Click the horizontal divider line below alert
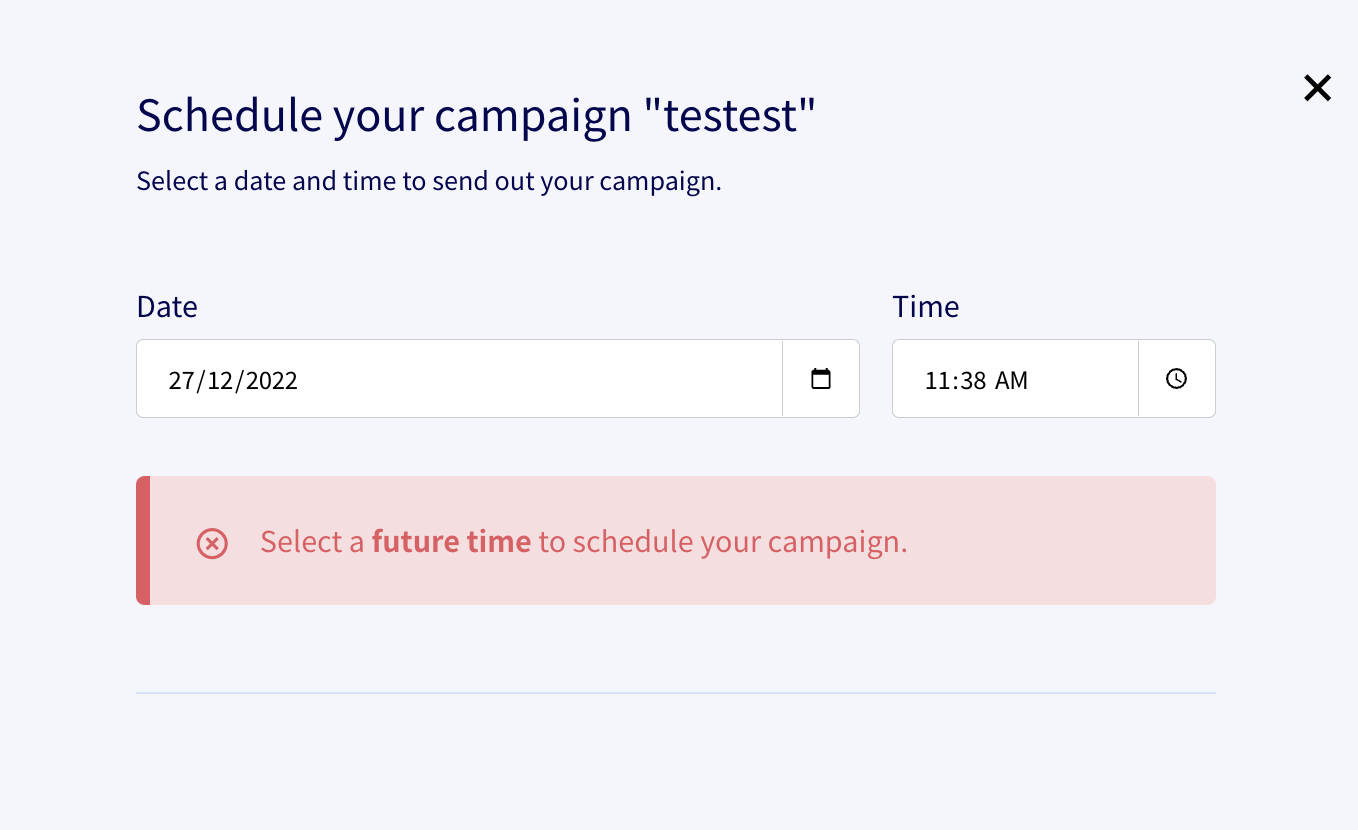The height and width of the screenshot is (830, 1358). coord(675,692)
